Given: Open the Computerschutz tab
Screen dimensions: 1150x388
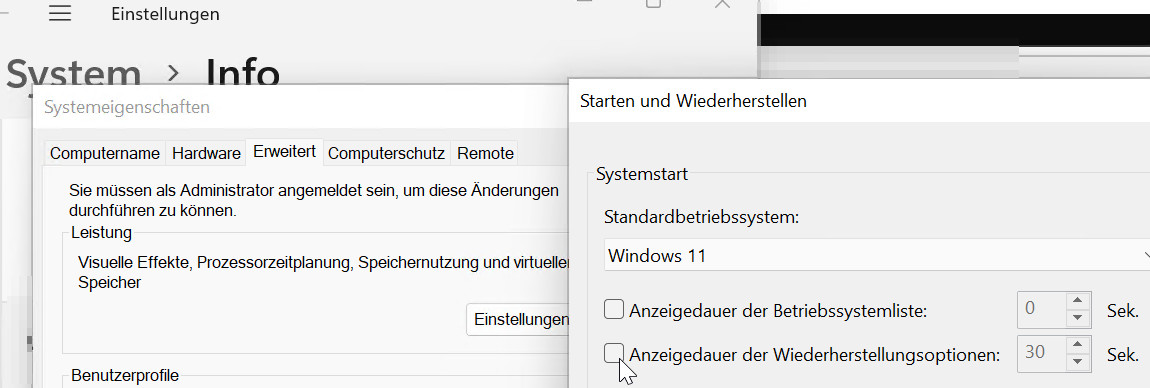Looking at the screenshot, I should pyautogui.click(x=386, y=154).
